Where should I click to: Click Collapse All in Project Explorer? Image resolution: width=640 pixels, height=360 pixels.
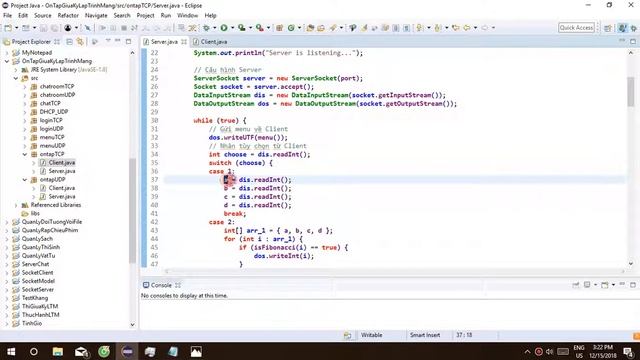69,42
